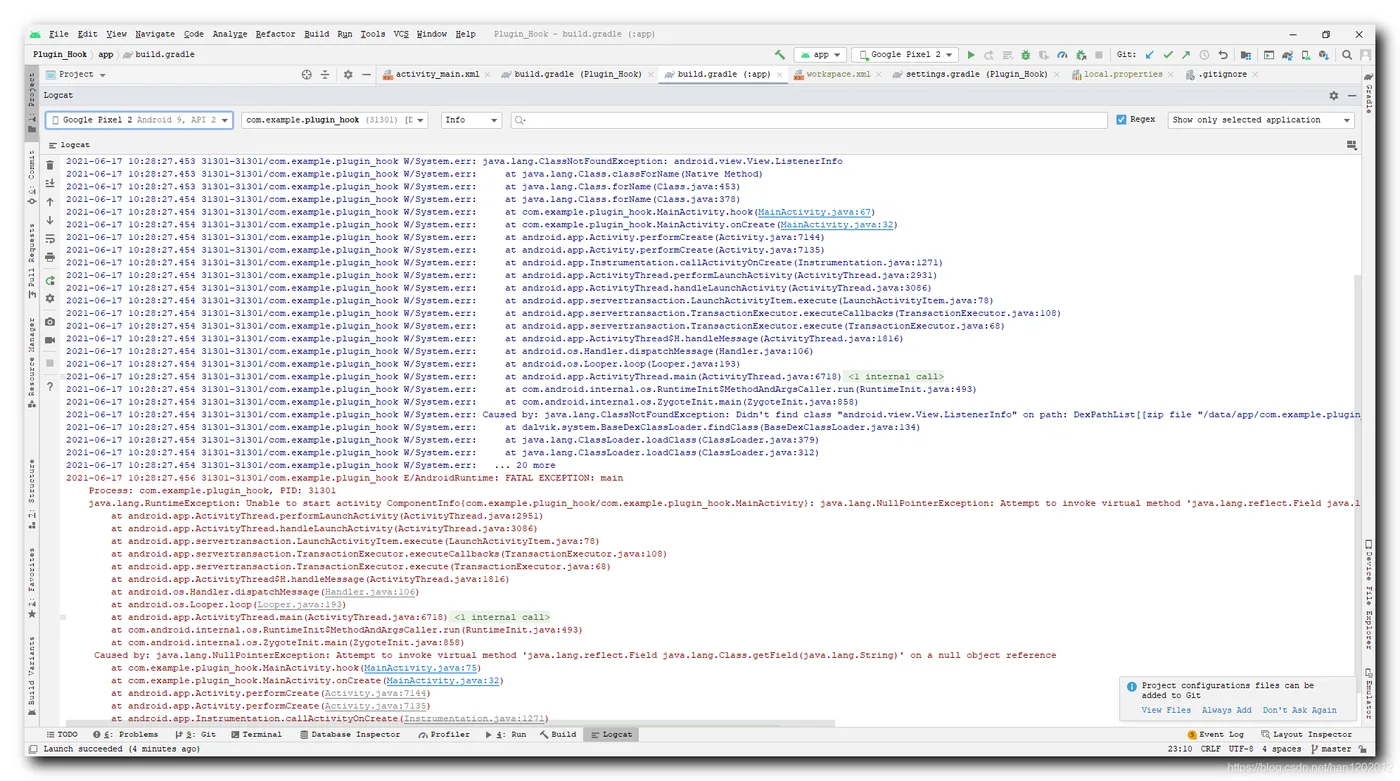Click the up arrow in logcat toolbar
The image size is (1400, 781).
tap(50, 202)
